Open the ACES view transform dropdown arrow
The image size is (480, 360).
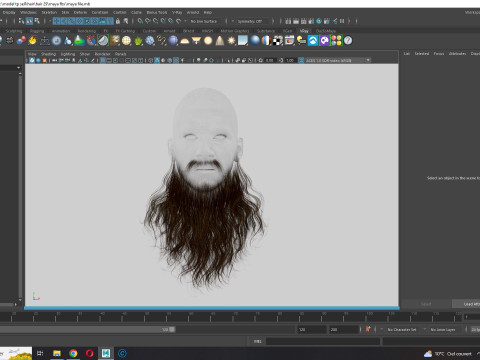(368, 60)
